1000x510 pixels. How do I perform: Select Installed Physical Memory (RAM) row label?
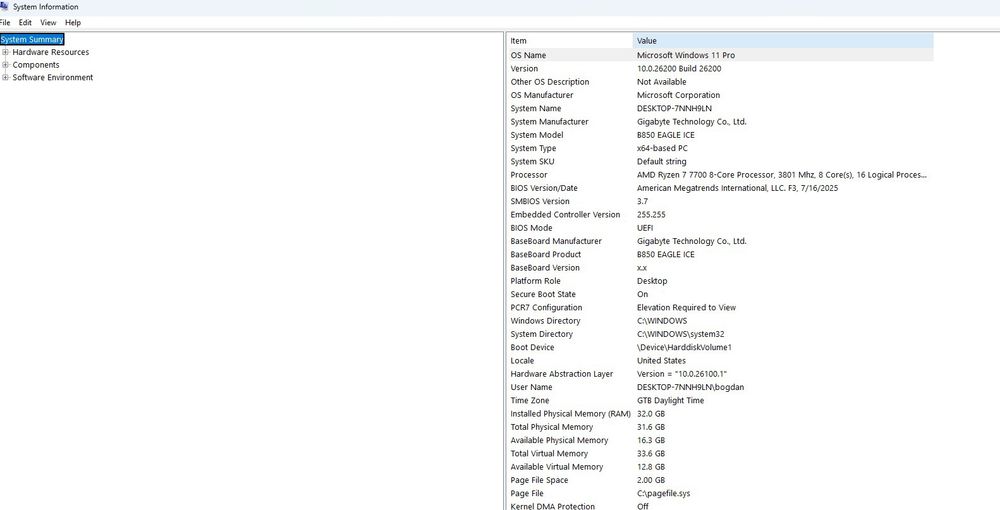tap(570, 414)
